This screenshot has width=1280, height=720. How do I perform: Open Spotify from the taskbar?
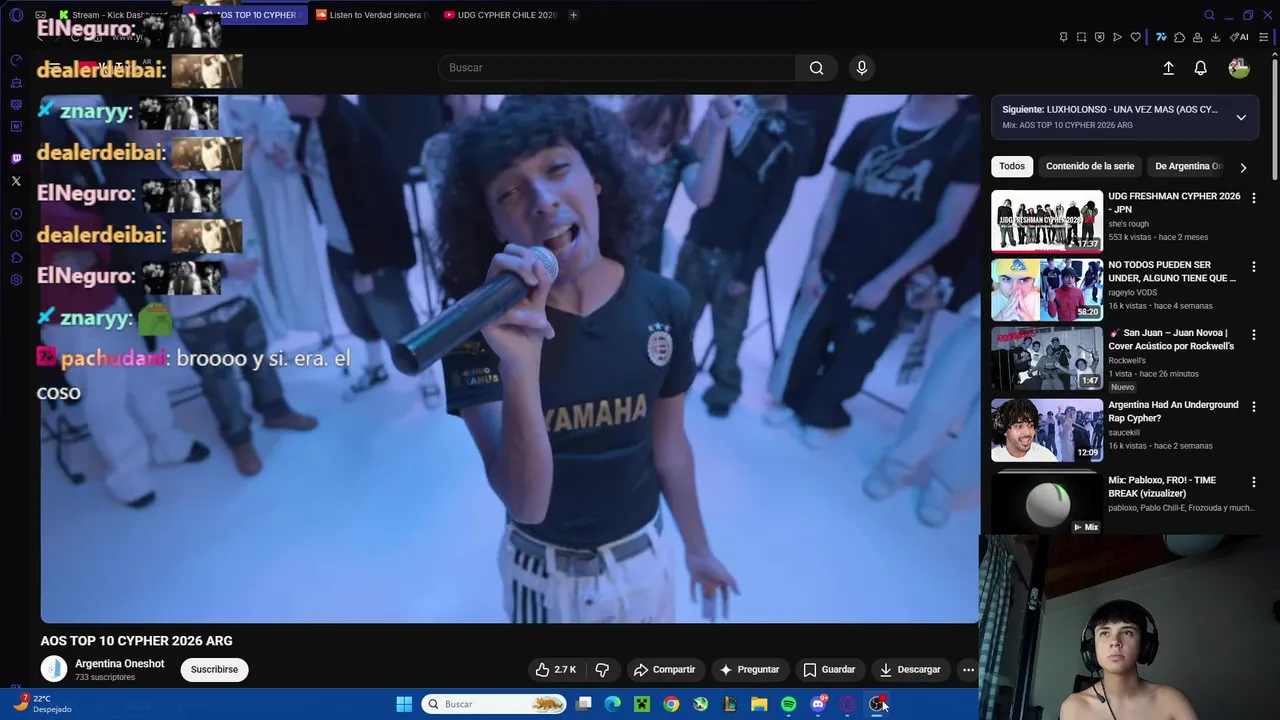point(788,704)
